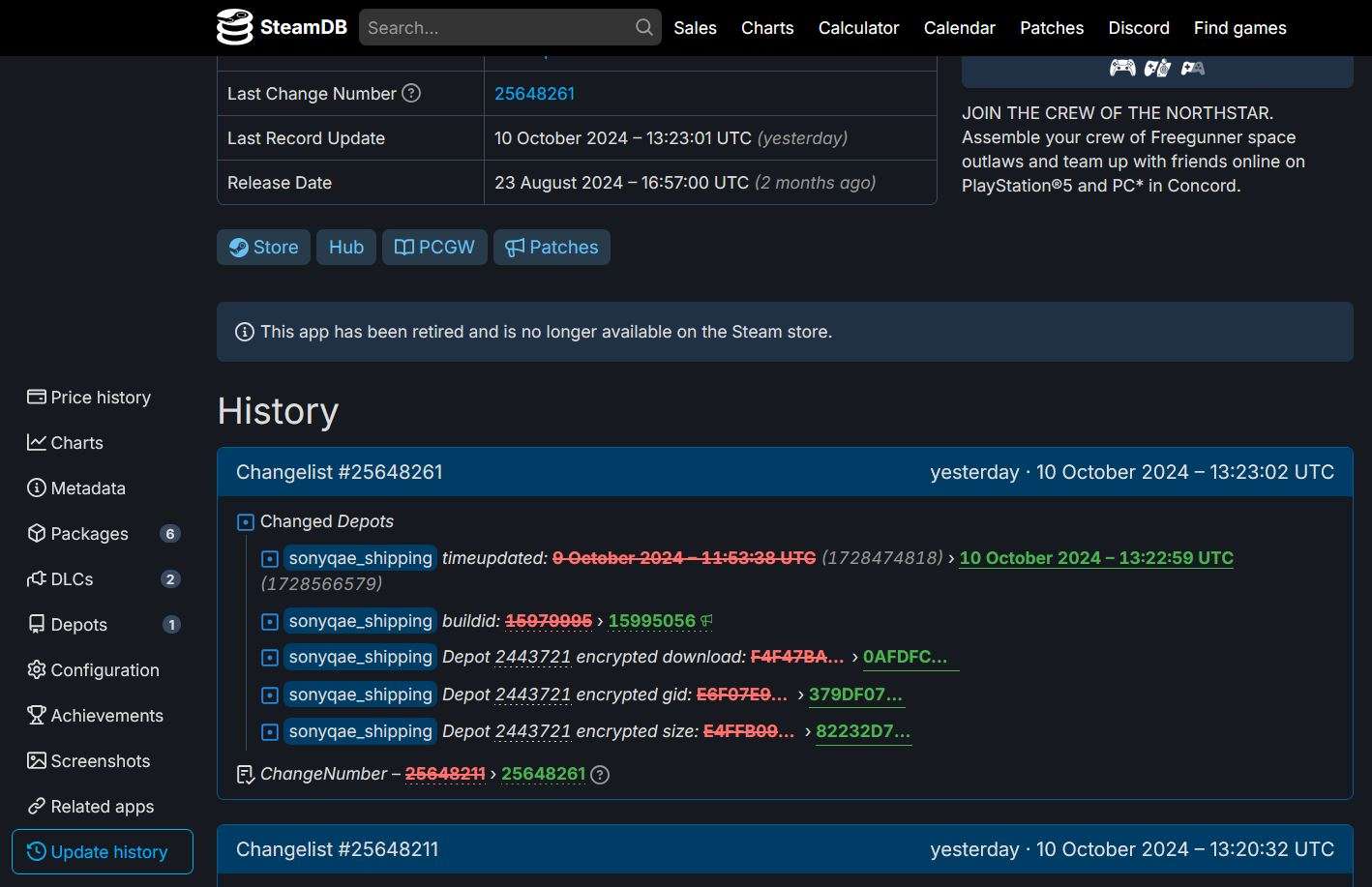The width and height of the screenshot is (1372, 887).
Task: Click old ChangeNumber 25648211 strikethrough
Action: tap(445, 774)
